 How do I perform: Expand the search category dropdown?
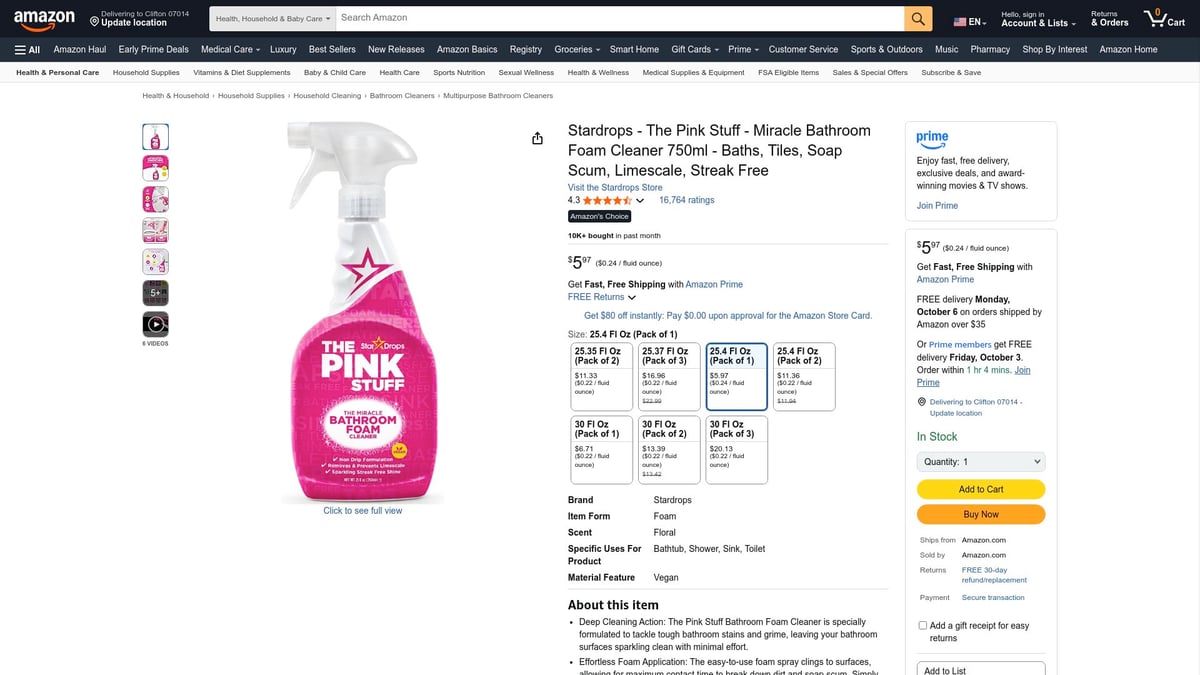click(272, 18)
